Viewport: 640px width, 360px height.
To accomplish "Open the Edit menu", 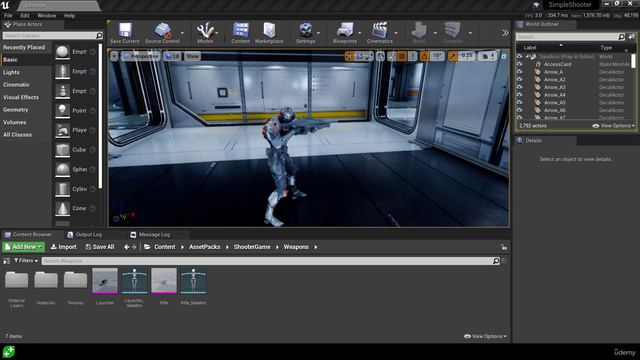I will 25,16.
